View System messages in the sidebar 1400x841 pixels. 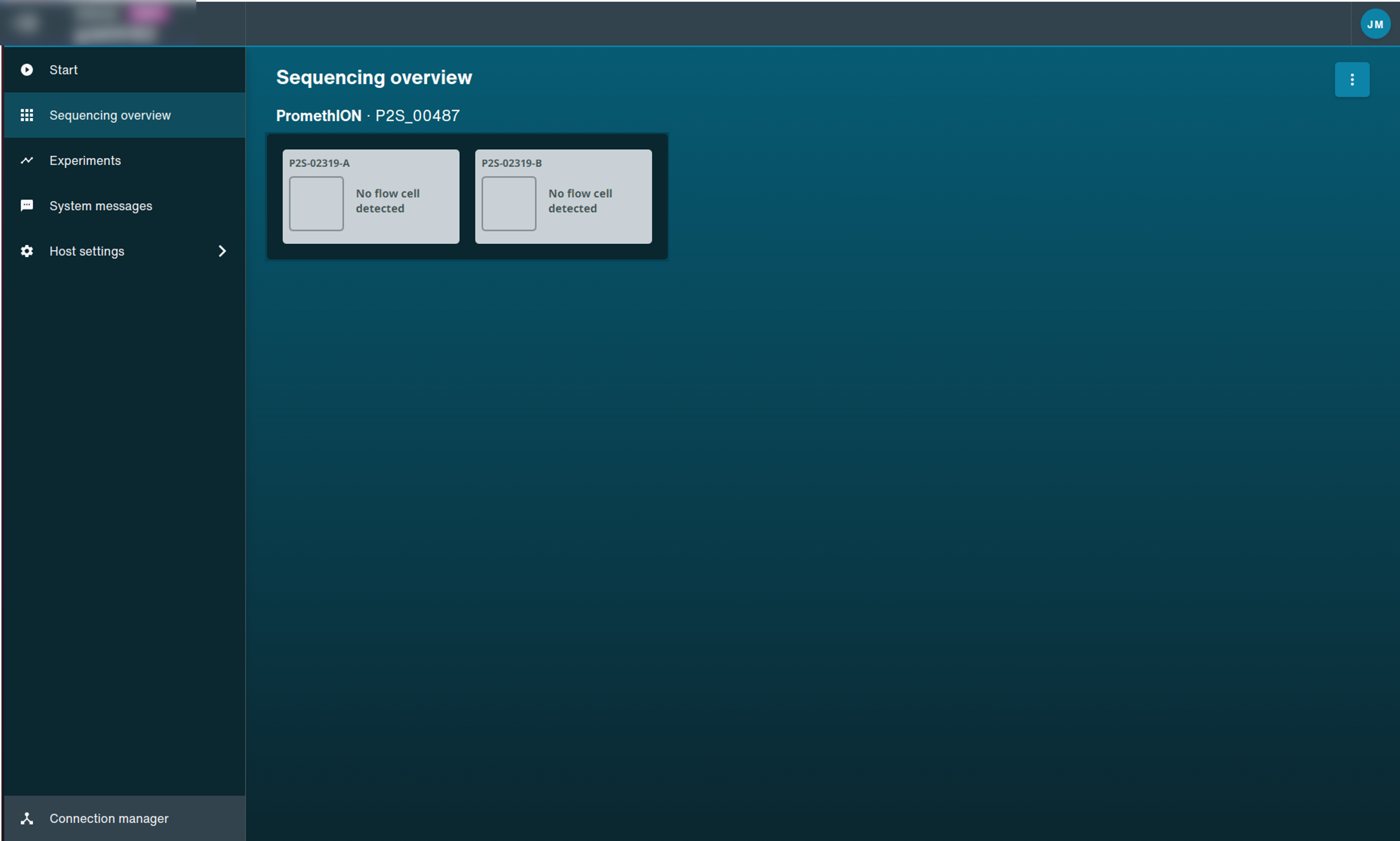click(x=101, y=206)
